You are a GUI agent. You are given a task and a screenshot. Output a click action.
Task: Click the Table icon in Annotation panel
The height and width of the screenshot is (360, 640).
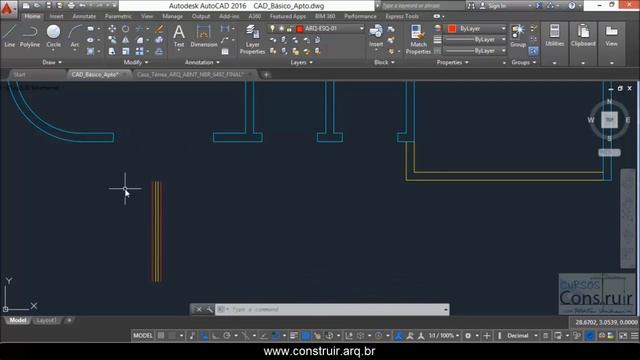click(225, 51)
